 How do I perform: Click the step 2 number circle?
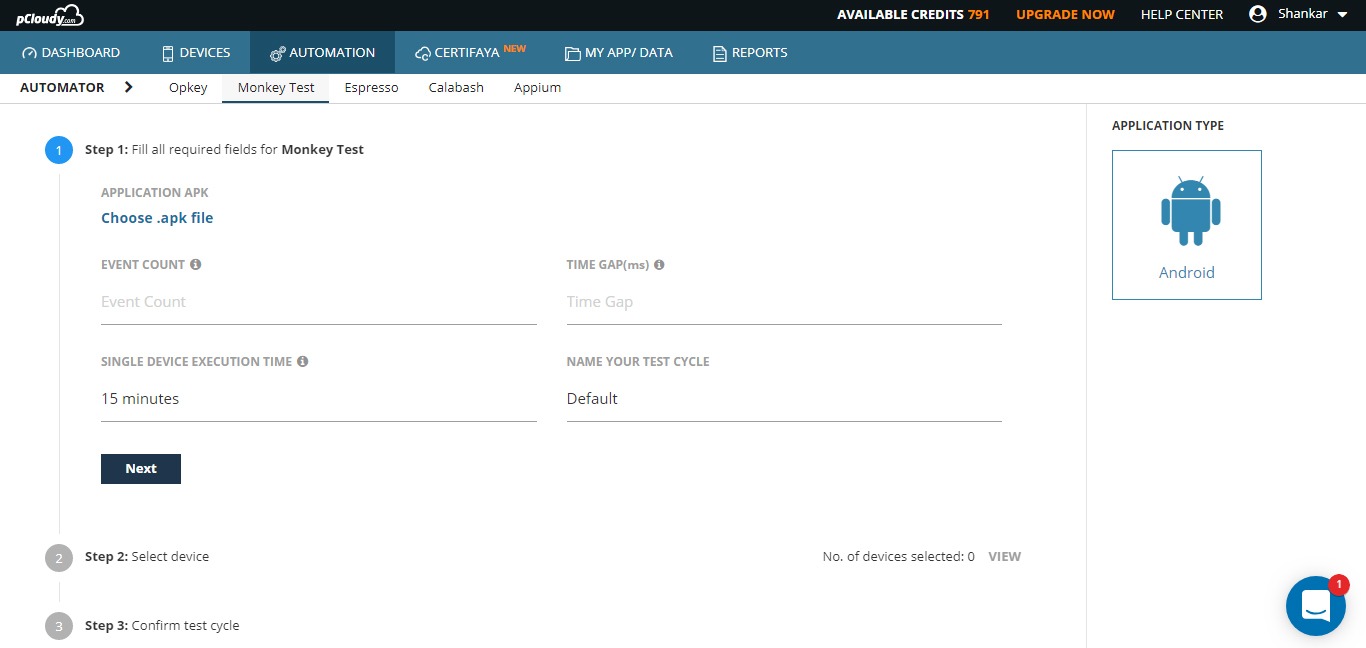pos(59,557)
